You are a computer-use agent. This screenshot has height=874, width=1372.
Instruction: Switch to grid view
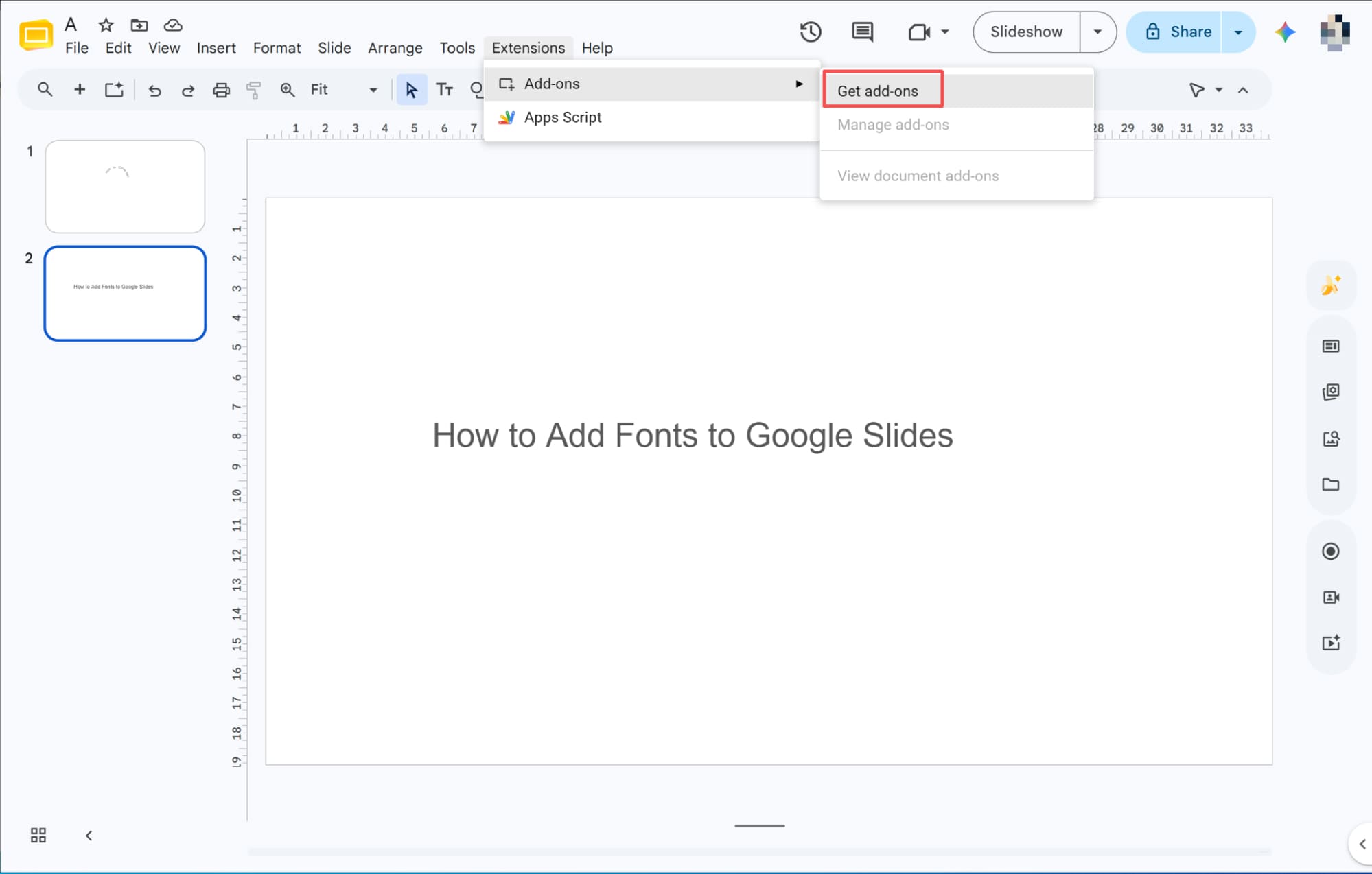38,835
